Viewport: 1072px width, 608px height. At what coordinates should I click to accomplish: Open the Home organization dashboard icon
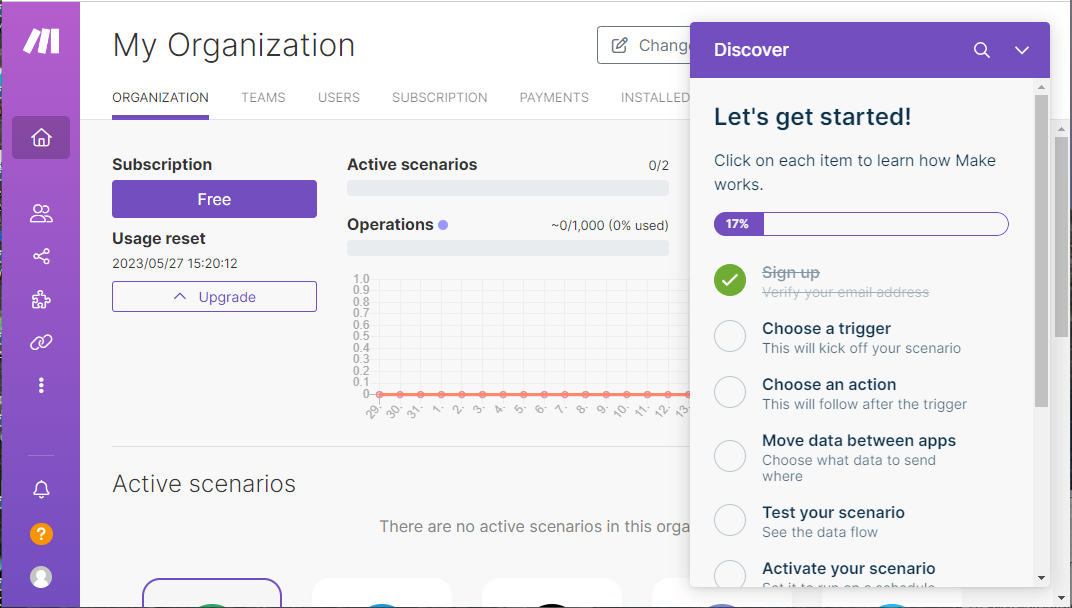point(41,137)
